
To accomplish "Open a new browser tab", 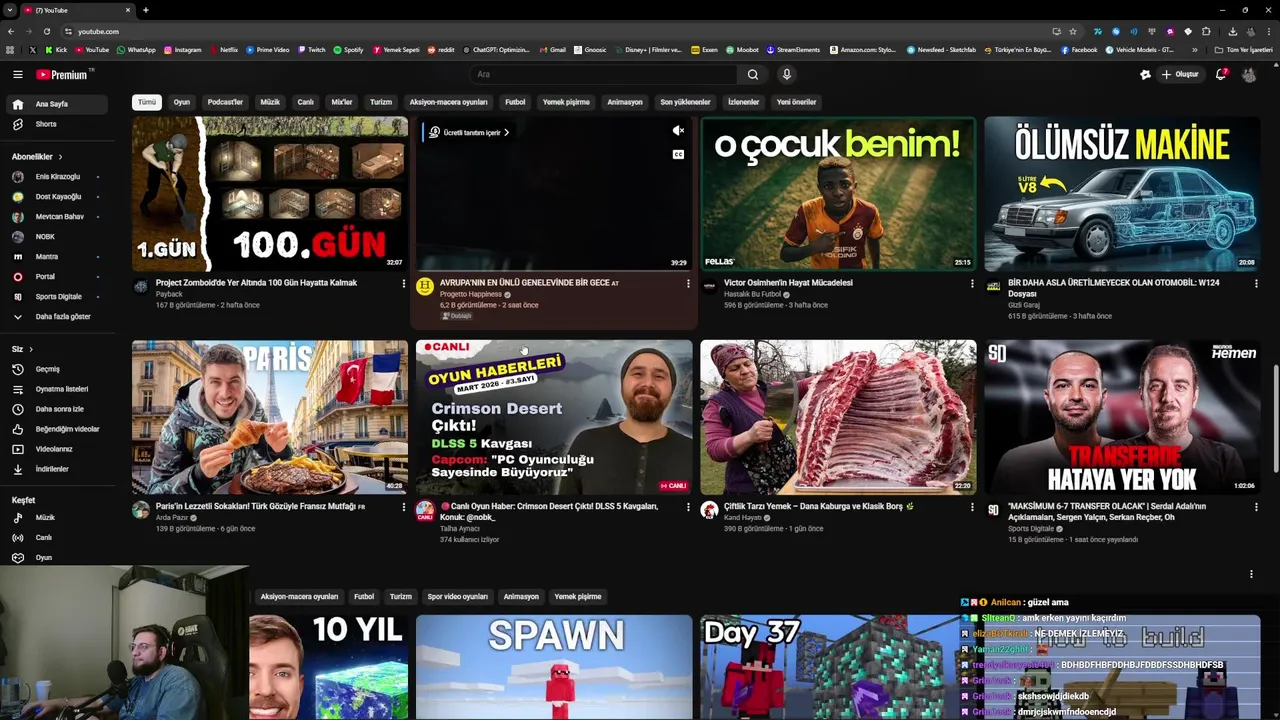I will pos(146,10).
